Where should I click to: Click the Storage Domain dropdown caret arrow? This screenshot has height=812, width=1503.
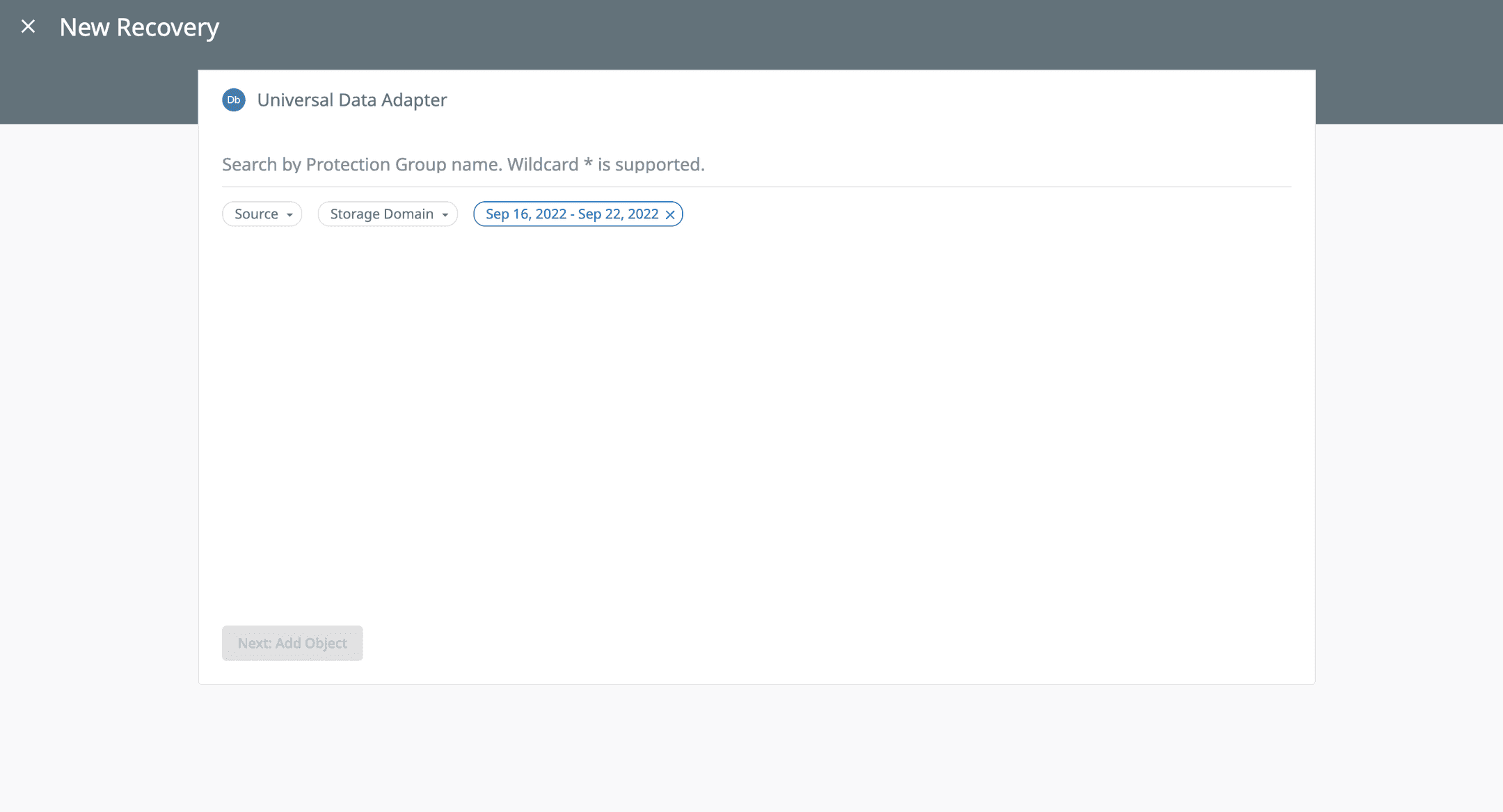[x=446, y=215]
